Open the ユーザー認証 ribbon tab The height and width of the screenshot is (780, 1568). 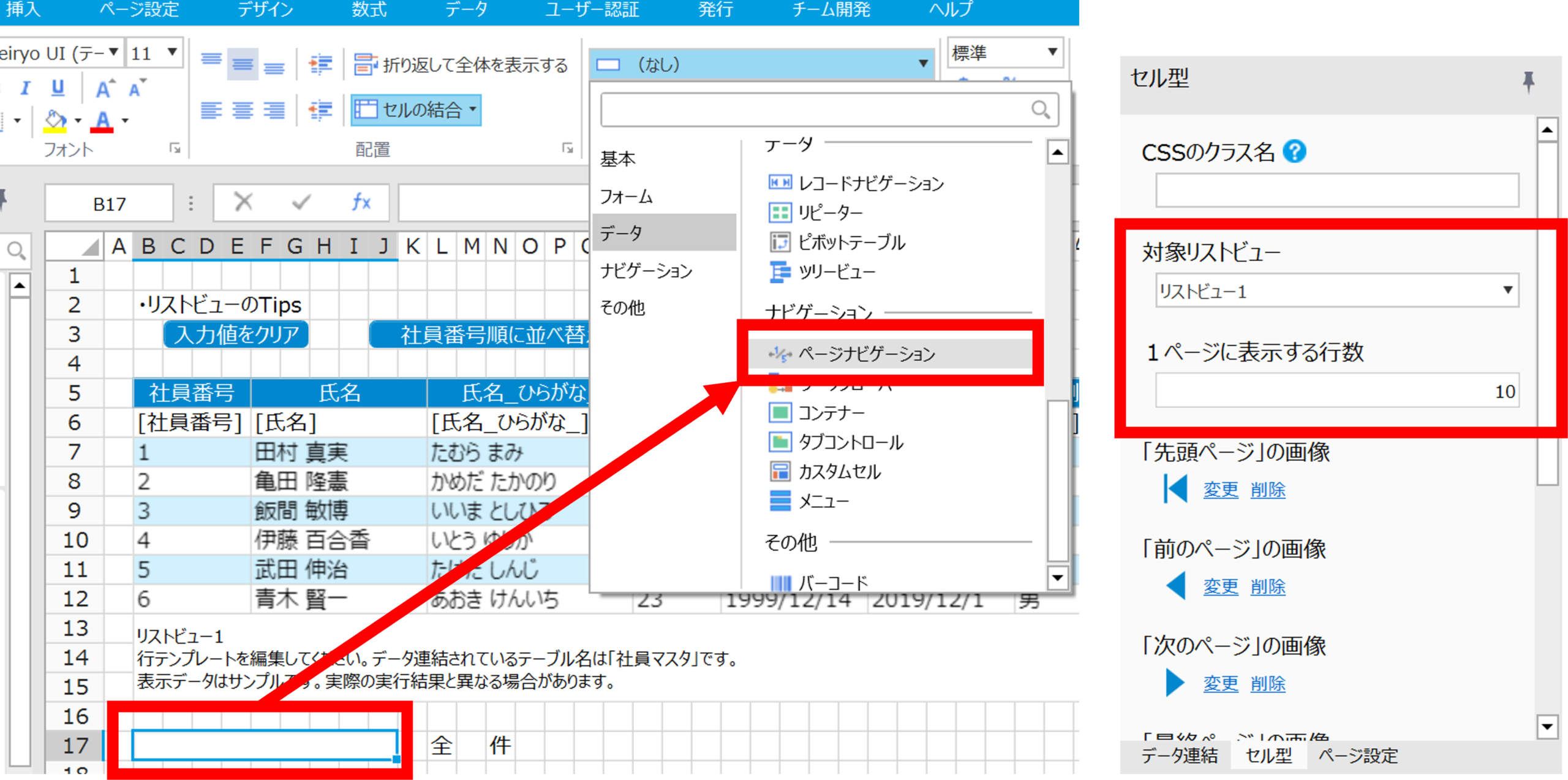592,9
